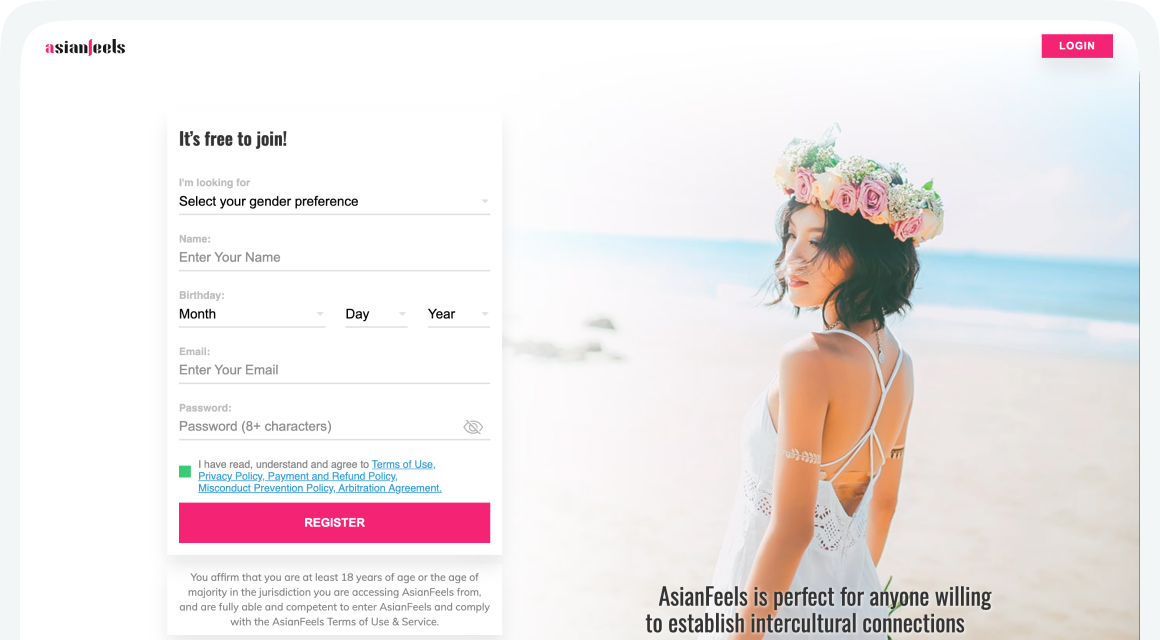Viewport: 1160px width, 640px height.
Task: Open the Payment and Refund Policy link
Action: point(333,476)
